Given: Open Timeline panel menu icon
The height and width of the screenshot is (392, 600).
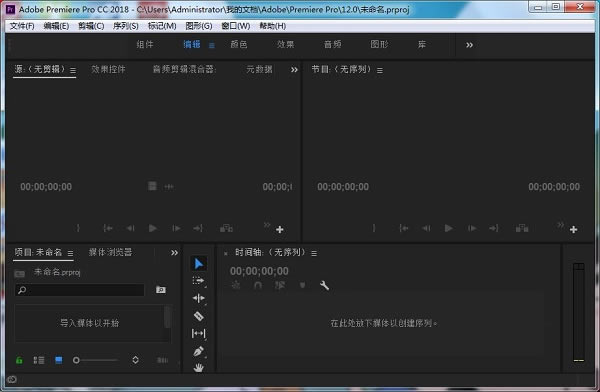Looking at the screenshot, I should point(314,253).
